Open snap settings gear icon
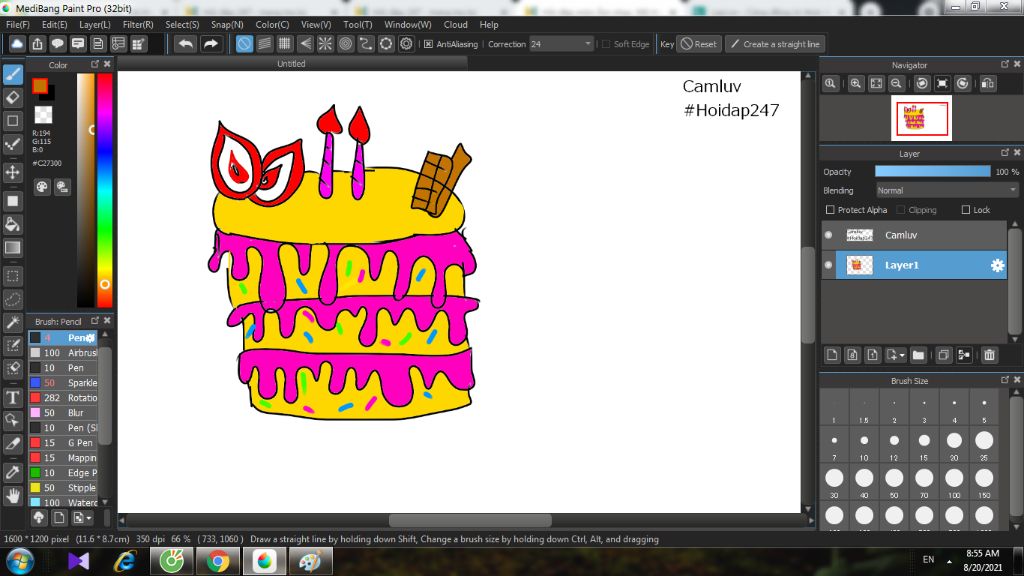 (x=406, y=44)
